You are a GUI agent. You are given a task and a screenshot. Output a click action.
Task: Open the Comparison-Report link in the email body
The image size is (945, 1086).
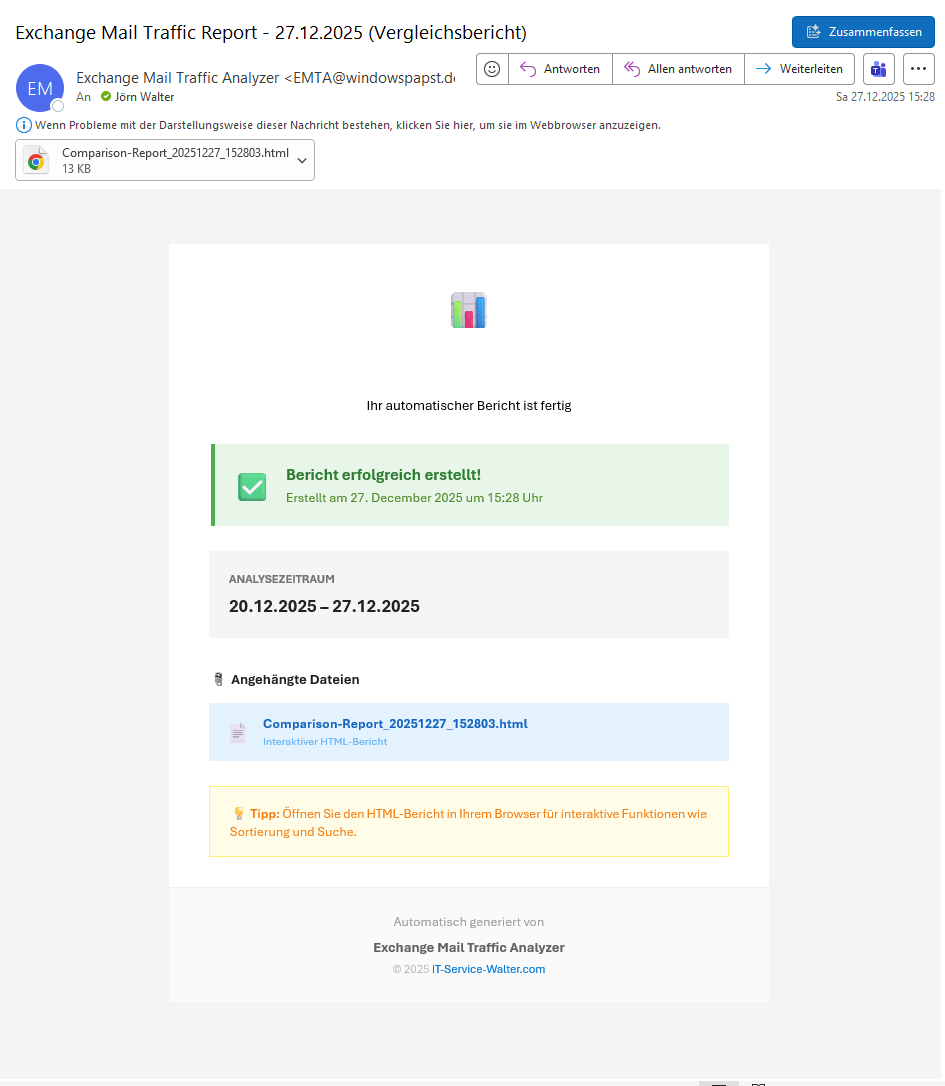click(x=395, y=724)
